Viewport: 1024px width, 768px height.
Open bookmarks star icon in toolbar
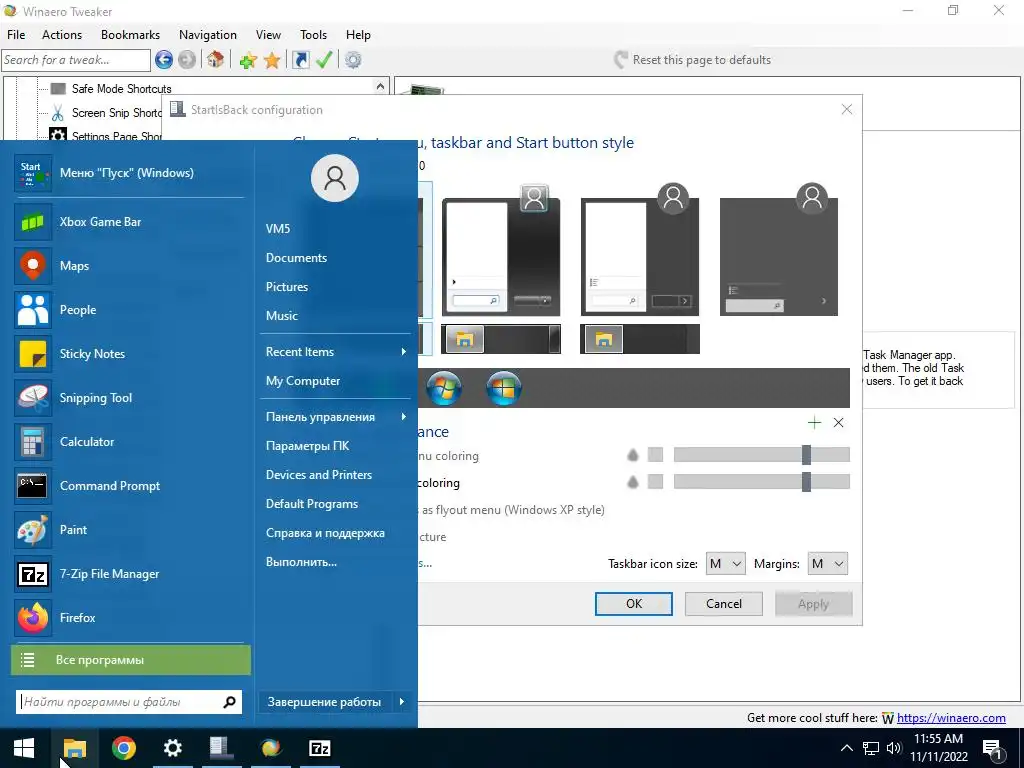click(272, 61)
